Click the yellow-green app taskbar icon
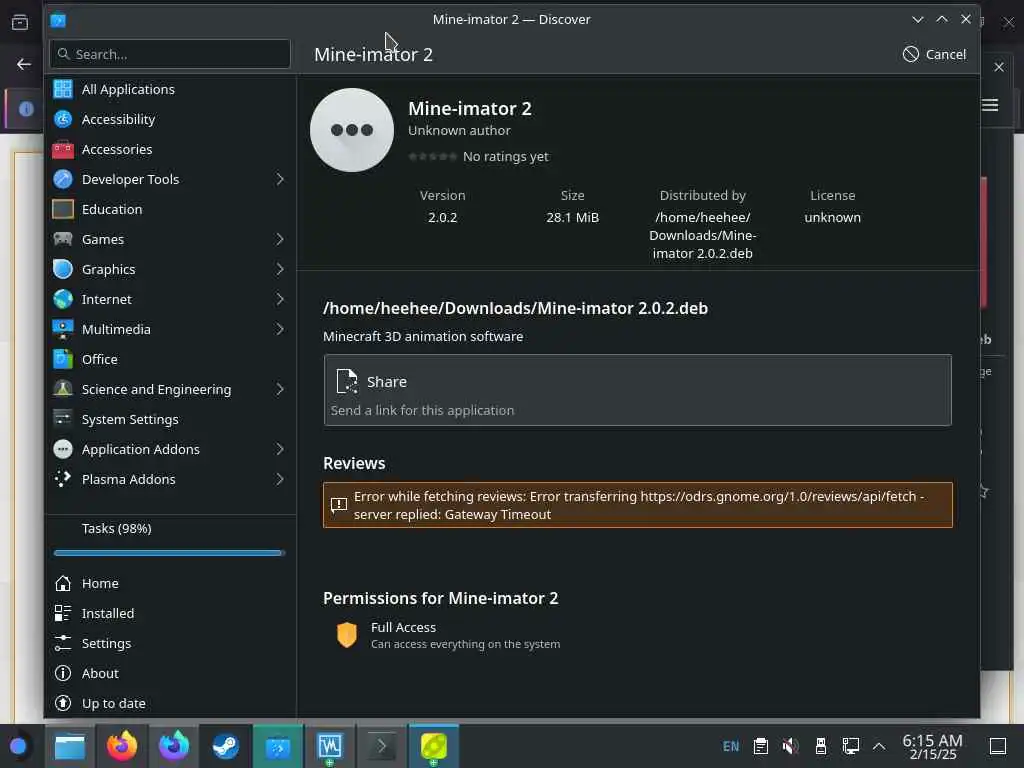The image size is (1024, 768). 434,746
